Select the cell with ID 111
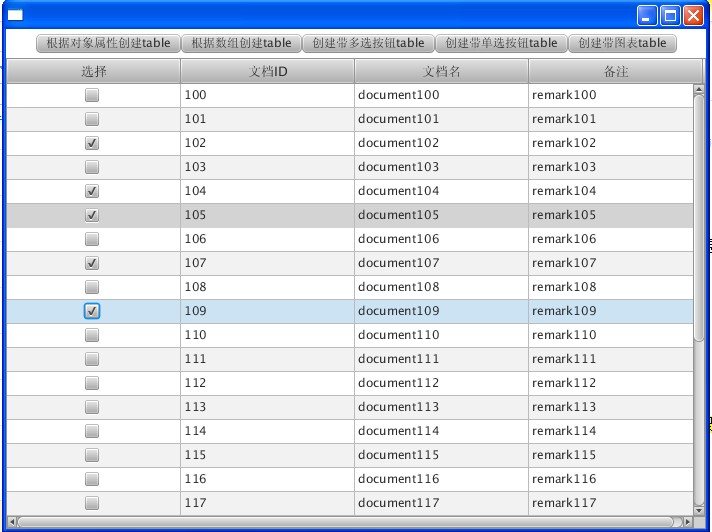 point(267,359)
